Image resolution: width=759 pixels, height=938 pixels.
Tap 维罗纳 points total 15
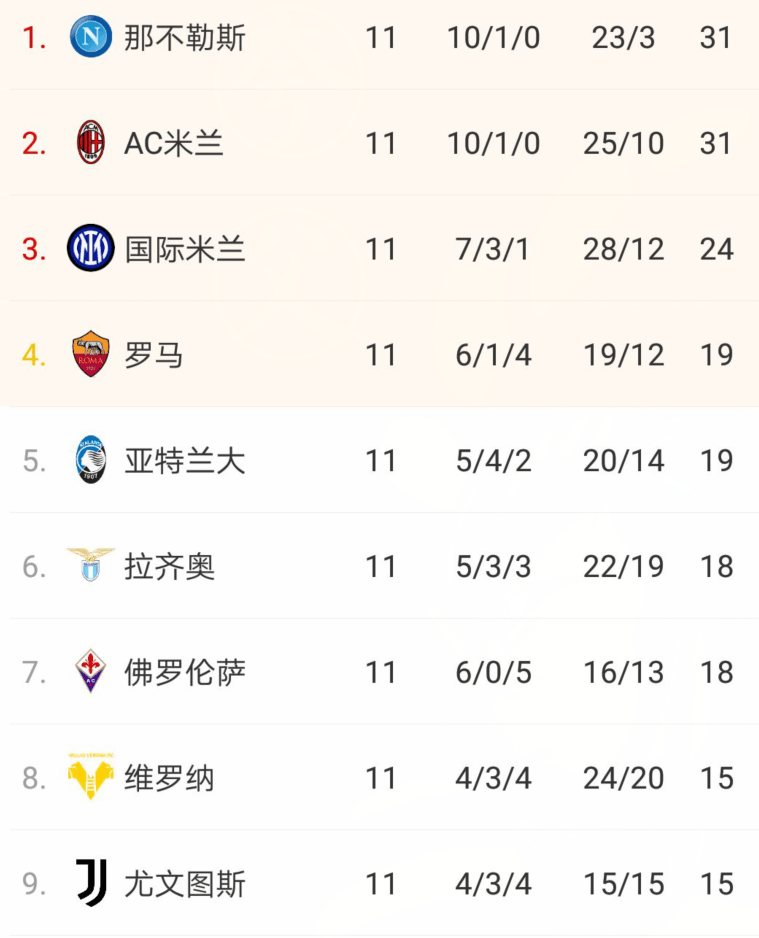pyautogui.click(x=717, y=778)
